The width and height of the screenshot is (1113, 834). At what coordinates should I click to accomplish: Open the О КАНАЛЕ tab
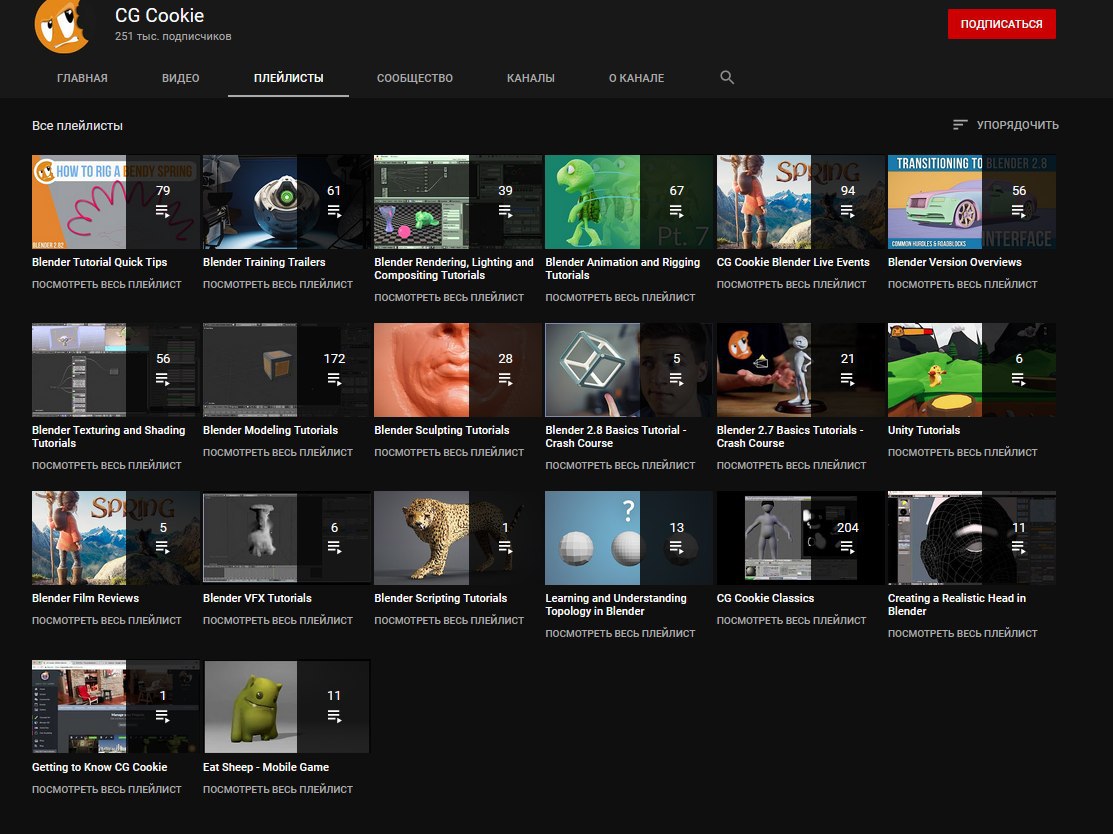636,78
